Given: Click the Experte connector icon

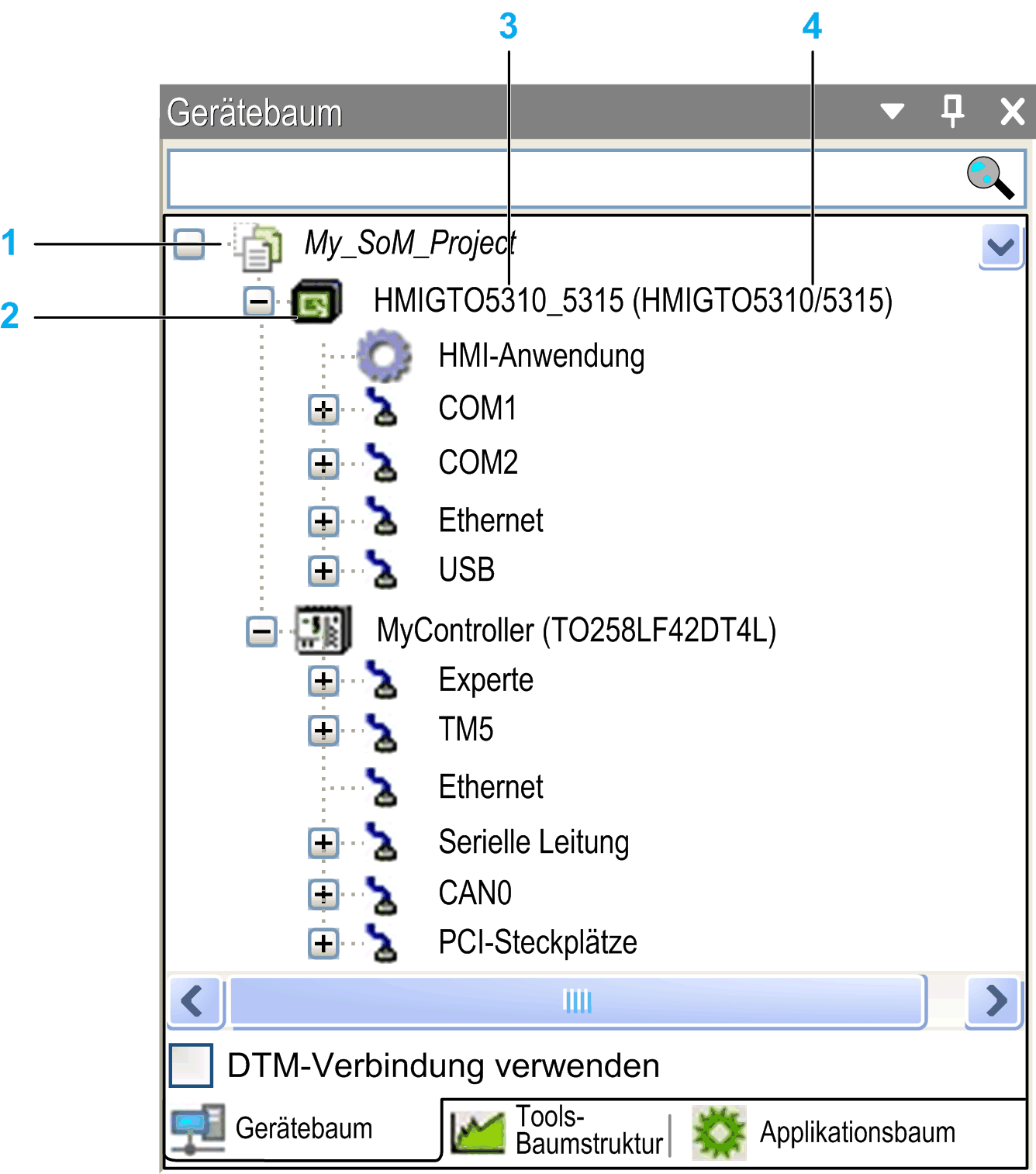Looking at the screenshot, I should click(x=382, y=679).
